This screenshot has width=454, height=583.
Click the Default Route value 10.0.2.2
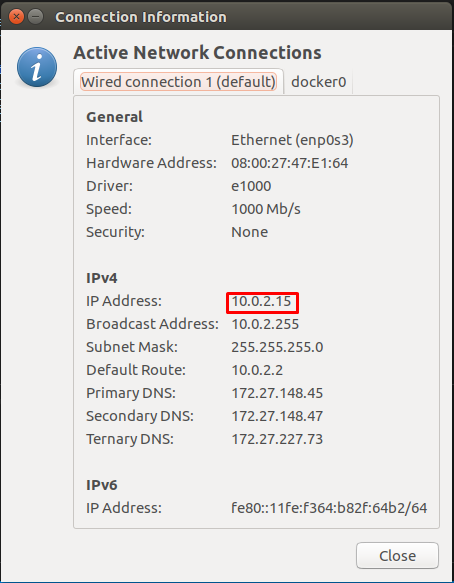click(x=257, y=370)
